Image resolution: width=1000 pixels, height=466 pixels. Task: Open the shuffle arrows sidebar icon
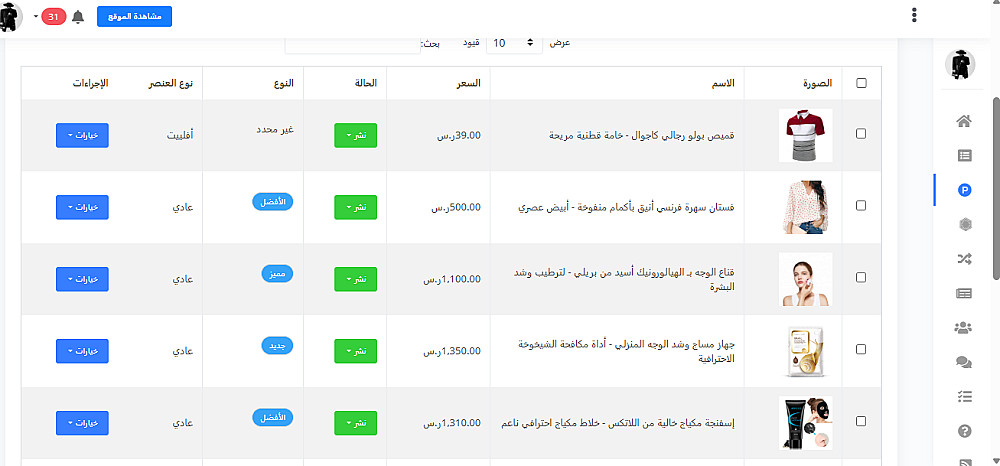(964, 258)
